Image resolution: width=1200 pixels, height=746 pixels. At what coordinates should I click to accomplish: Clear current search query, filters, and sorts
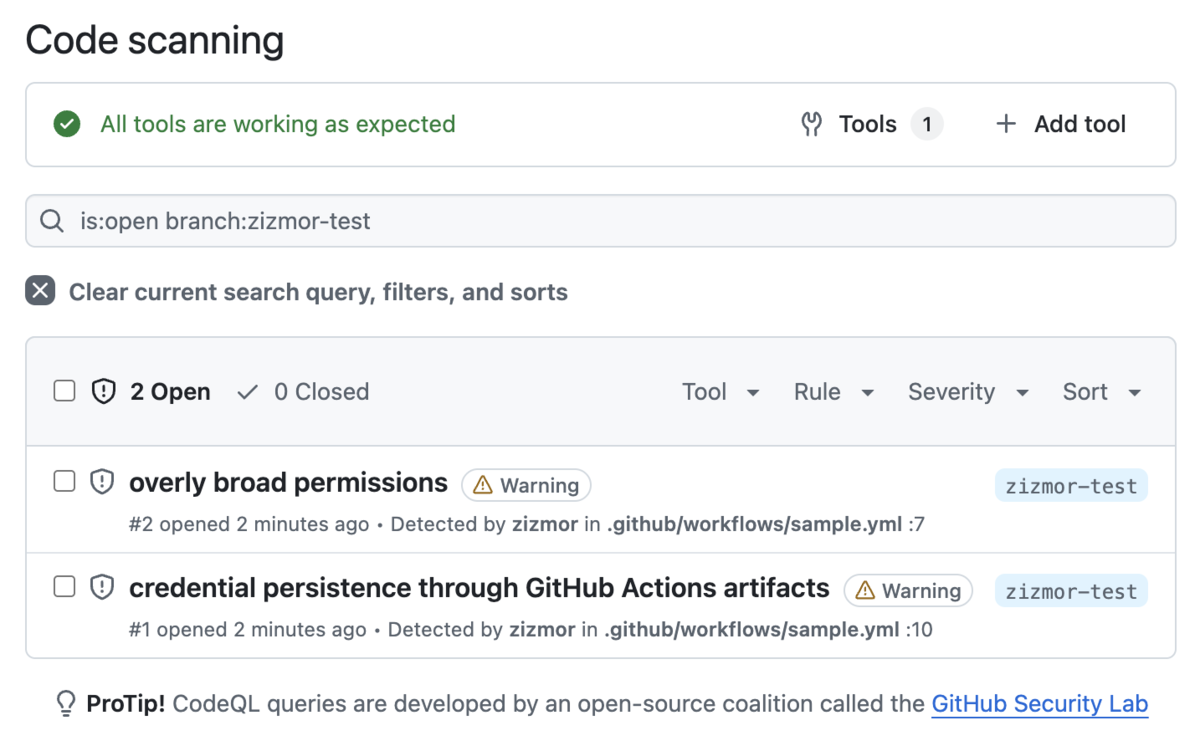click(x=297, y=292)
